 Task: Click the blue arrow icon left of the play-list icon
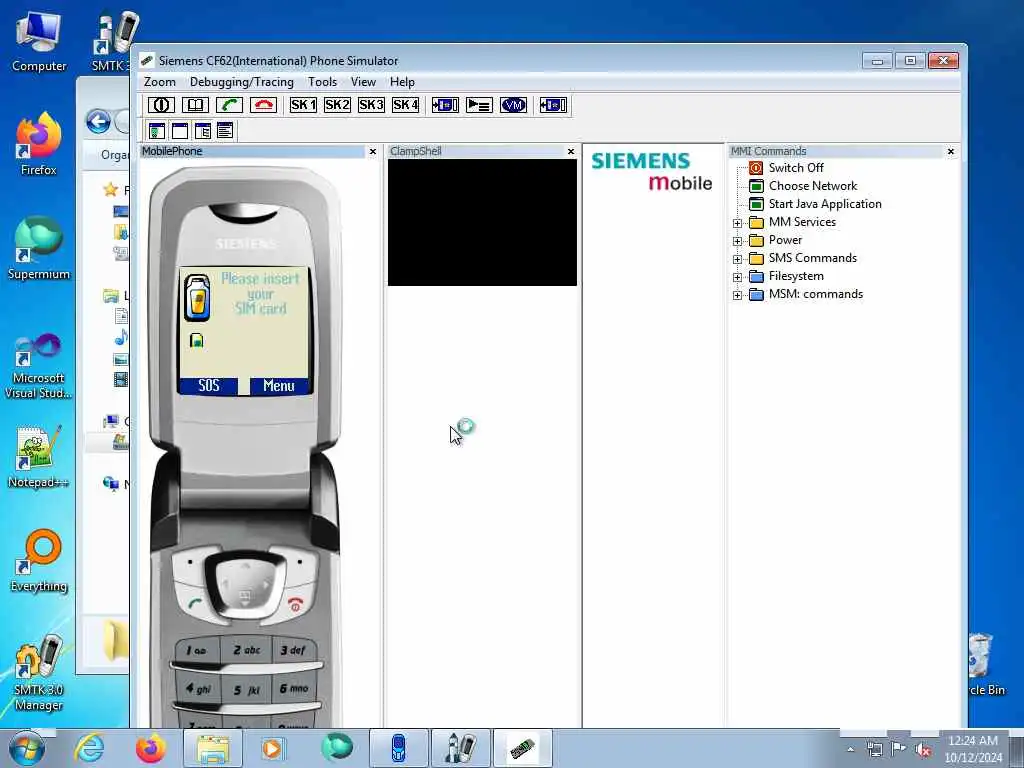pyautogui.click(x=445, y=105)
